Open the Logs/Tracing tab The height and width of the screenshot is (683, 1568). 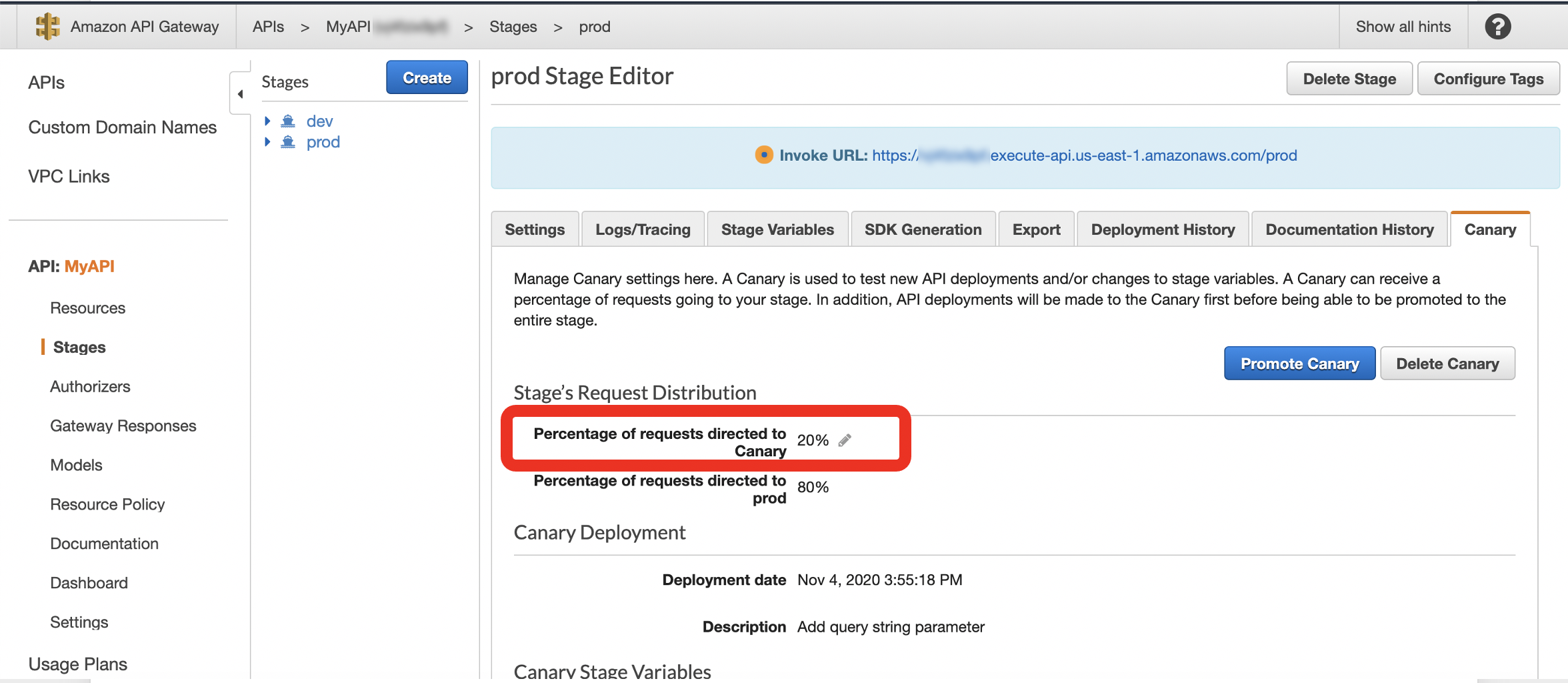click(x=643, y=229)
